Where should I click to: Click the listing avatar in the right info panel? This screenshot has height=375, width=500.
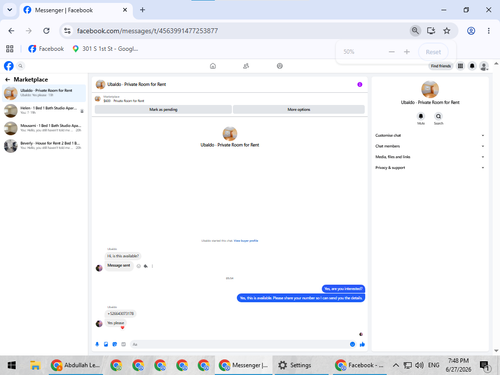pyautogui.click(x=430, y=89)
